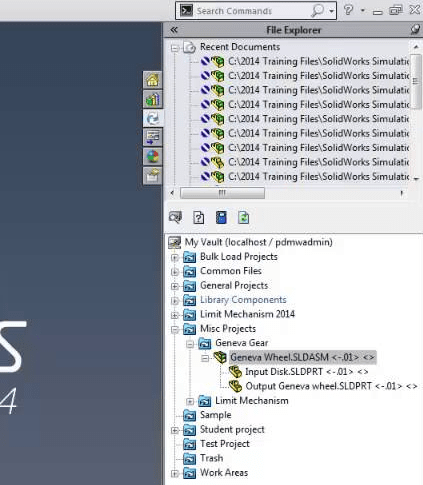Image resolution: width=423 pixels, height=485 pixels.
Task: Collapse the File Explorer pane with double chevron
Action: [x=174, y=30]
